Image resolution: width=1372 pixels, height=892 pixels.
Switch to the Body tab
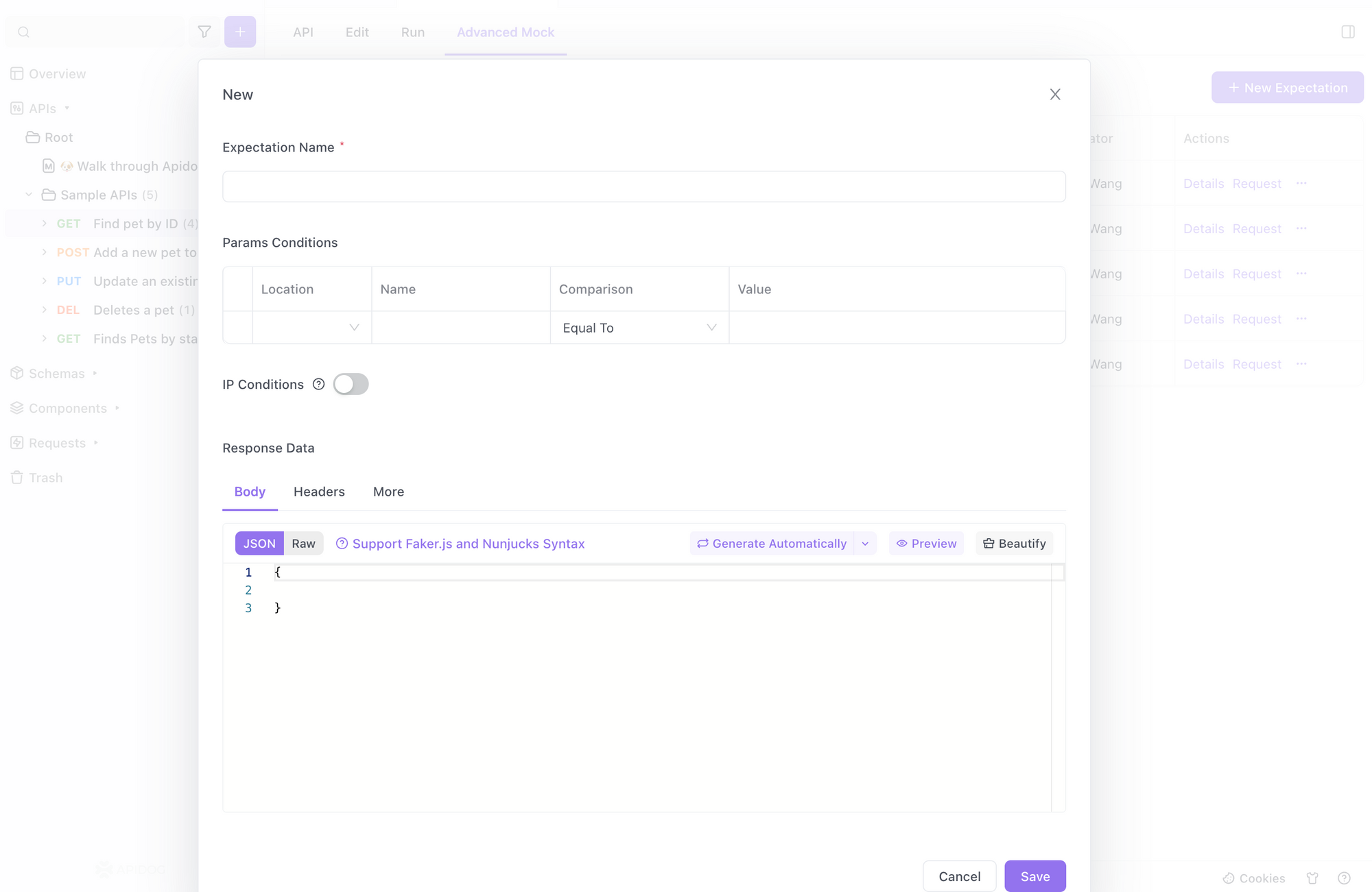coord(250,492)
